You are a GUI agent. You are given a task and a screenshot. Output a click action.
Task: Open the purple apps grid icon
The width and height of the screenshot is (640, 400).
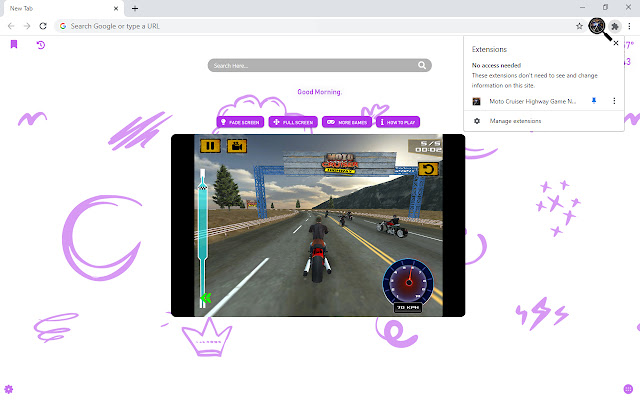tap(628, 389)
